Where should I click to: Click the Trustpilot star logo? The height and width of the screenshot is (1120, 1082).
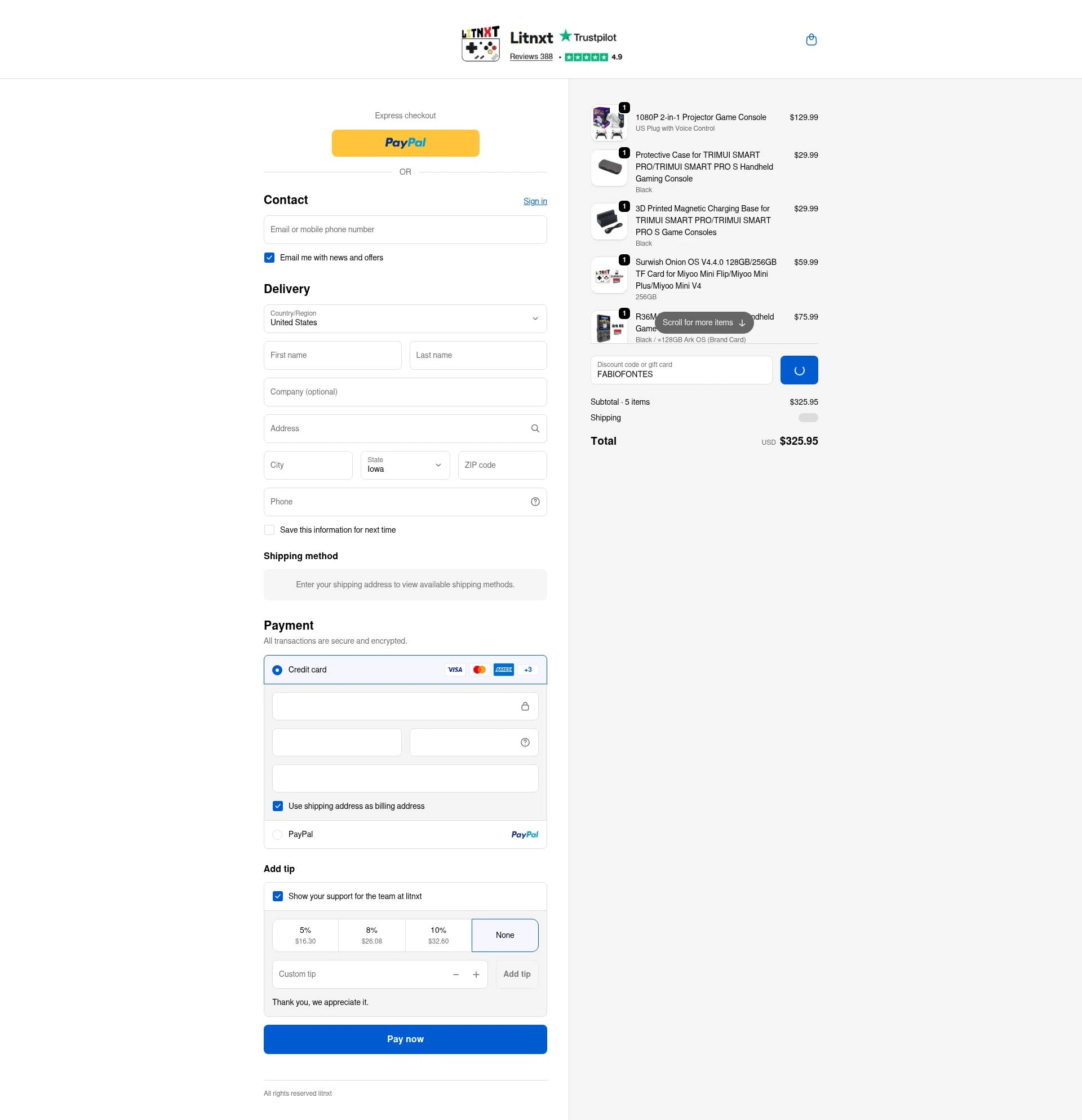[x=565, y=37]
